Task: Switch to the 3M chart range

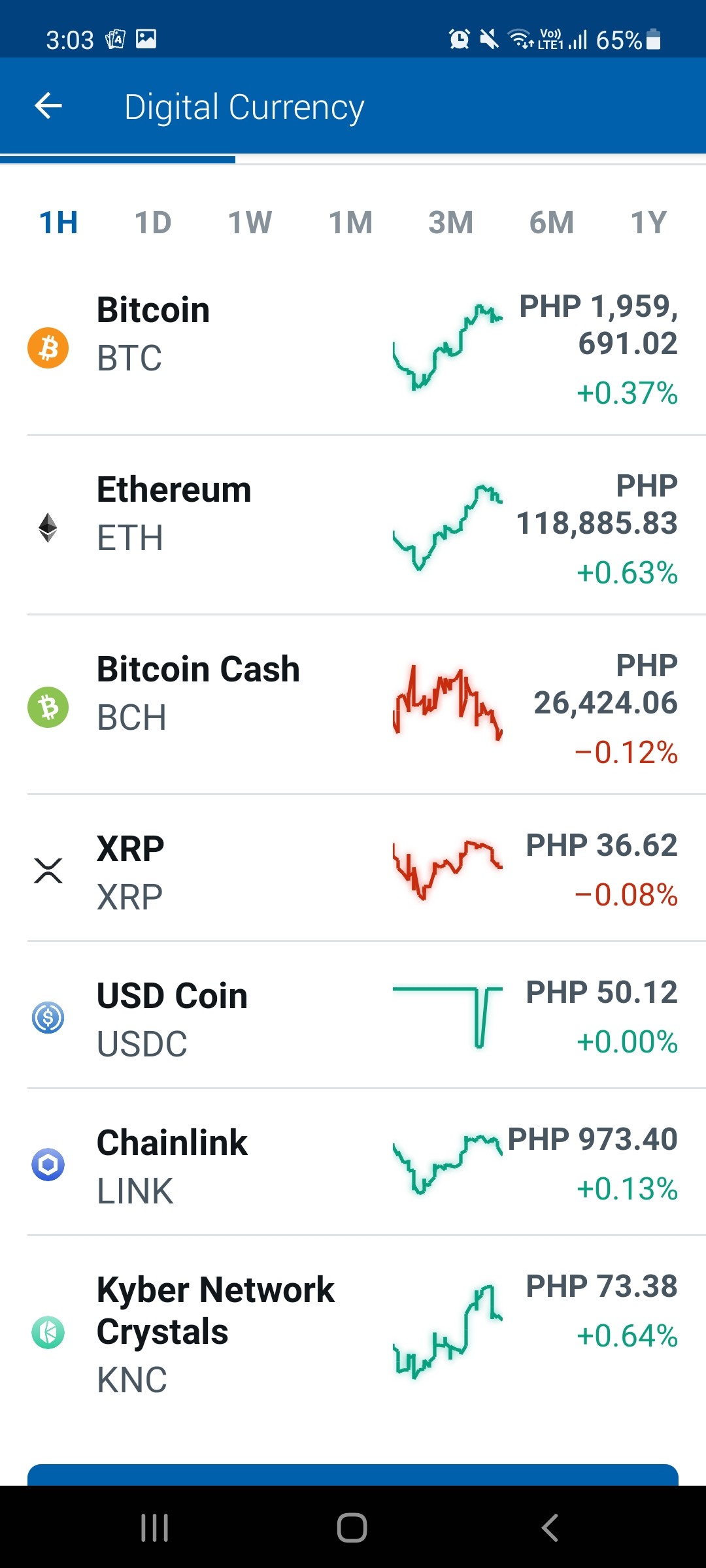Action: tap(450, 223)
